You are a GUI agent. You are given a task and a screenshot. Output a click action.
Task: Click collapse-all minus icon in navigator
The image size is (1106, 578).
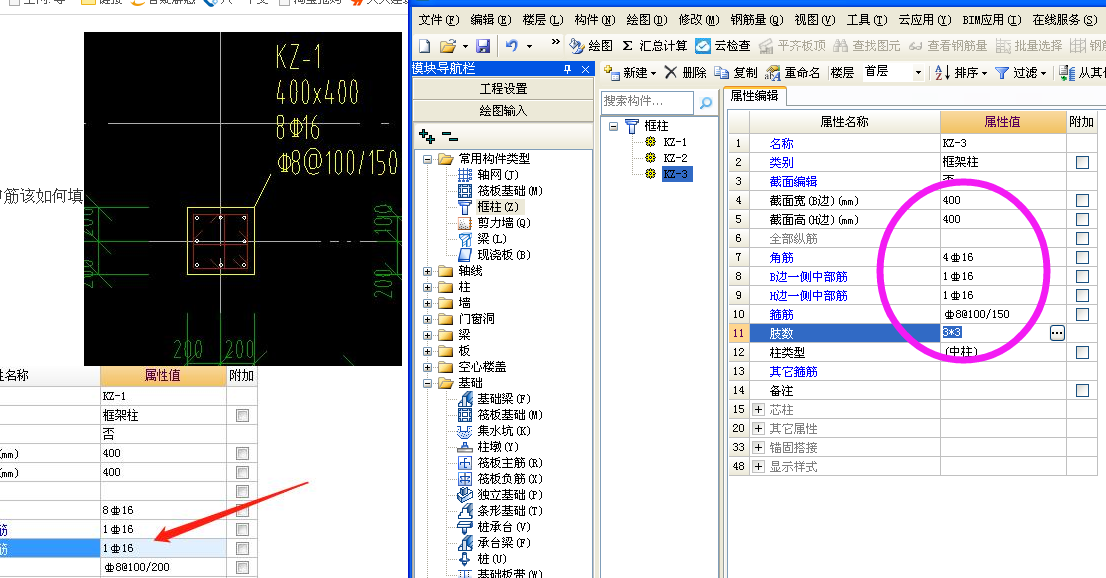tap(449, 136)
